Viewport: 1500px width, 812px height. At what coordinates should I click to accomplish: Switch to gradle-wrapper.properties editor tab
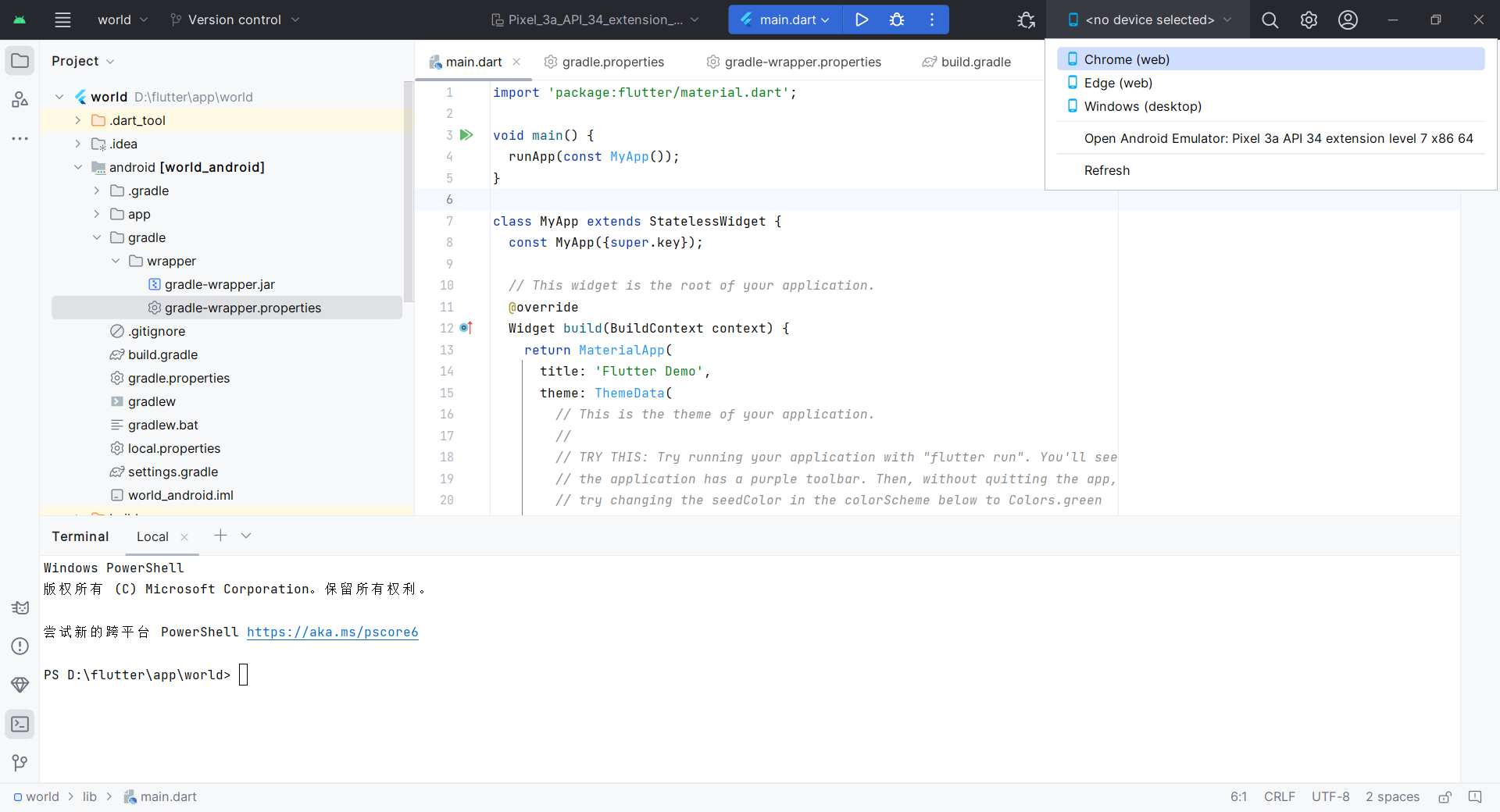tap(794, 62)
